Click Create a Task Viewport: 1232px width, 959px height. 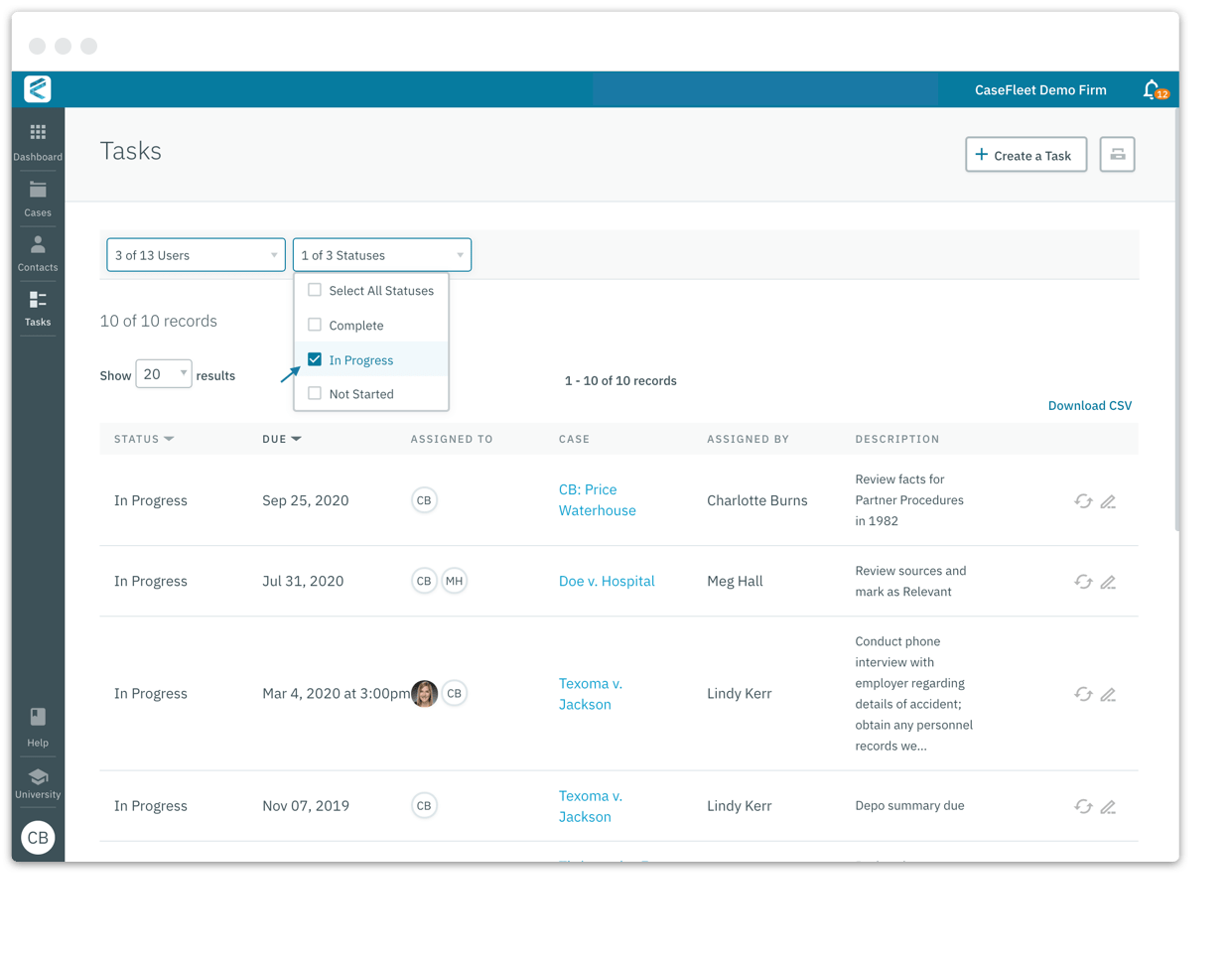pos(1026,154)
